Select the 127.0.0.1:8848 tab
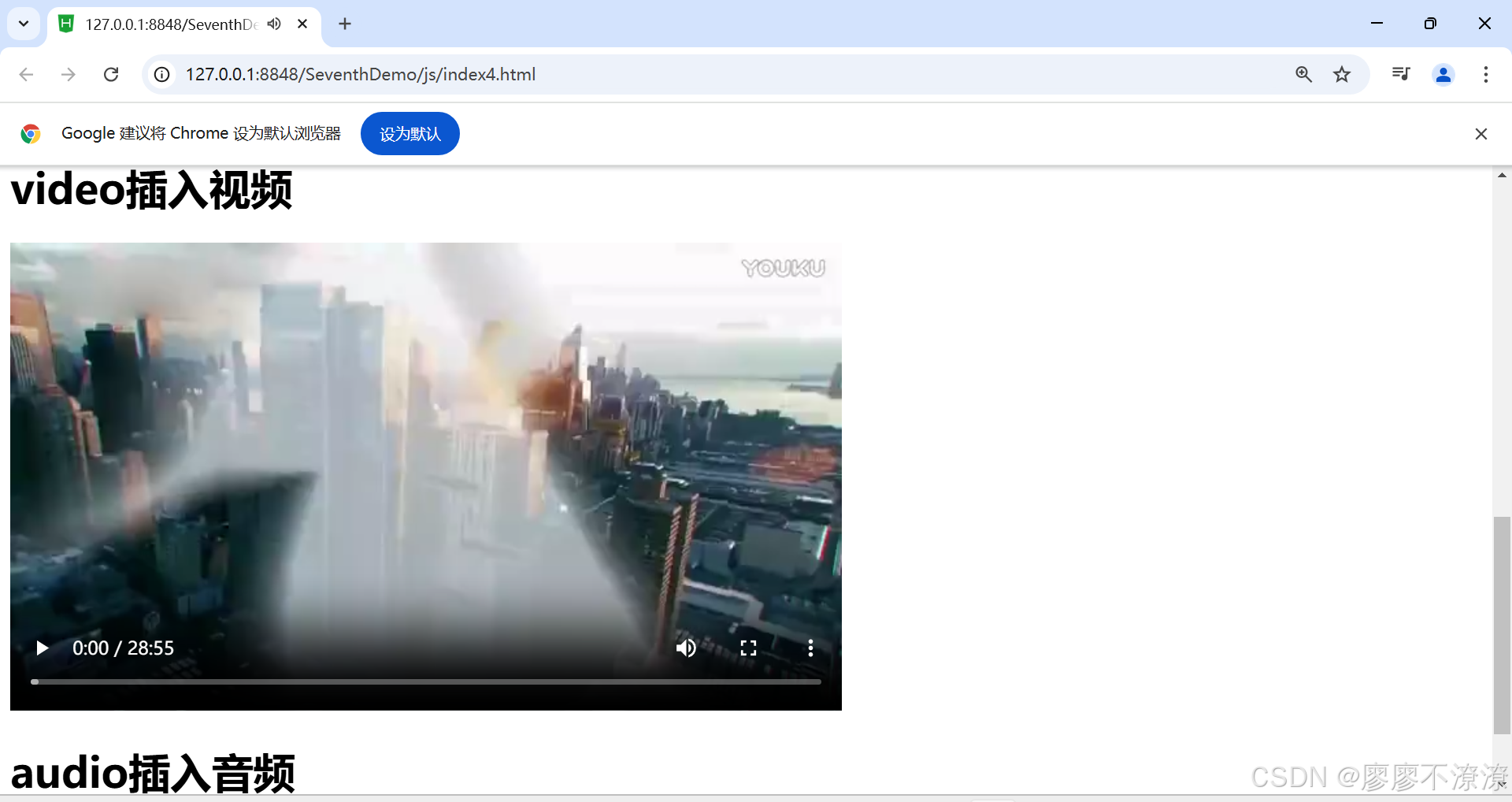 (x=172, y=24)
